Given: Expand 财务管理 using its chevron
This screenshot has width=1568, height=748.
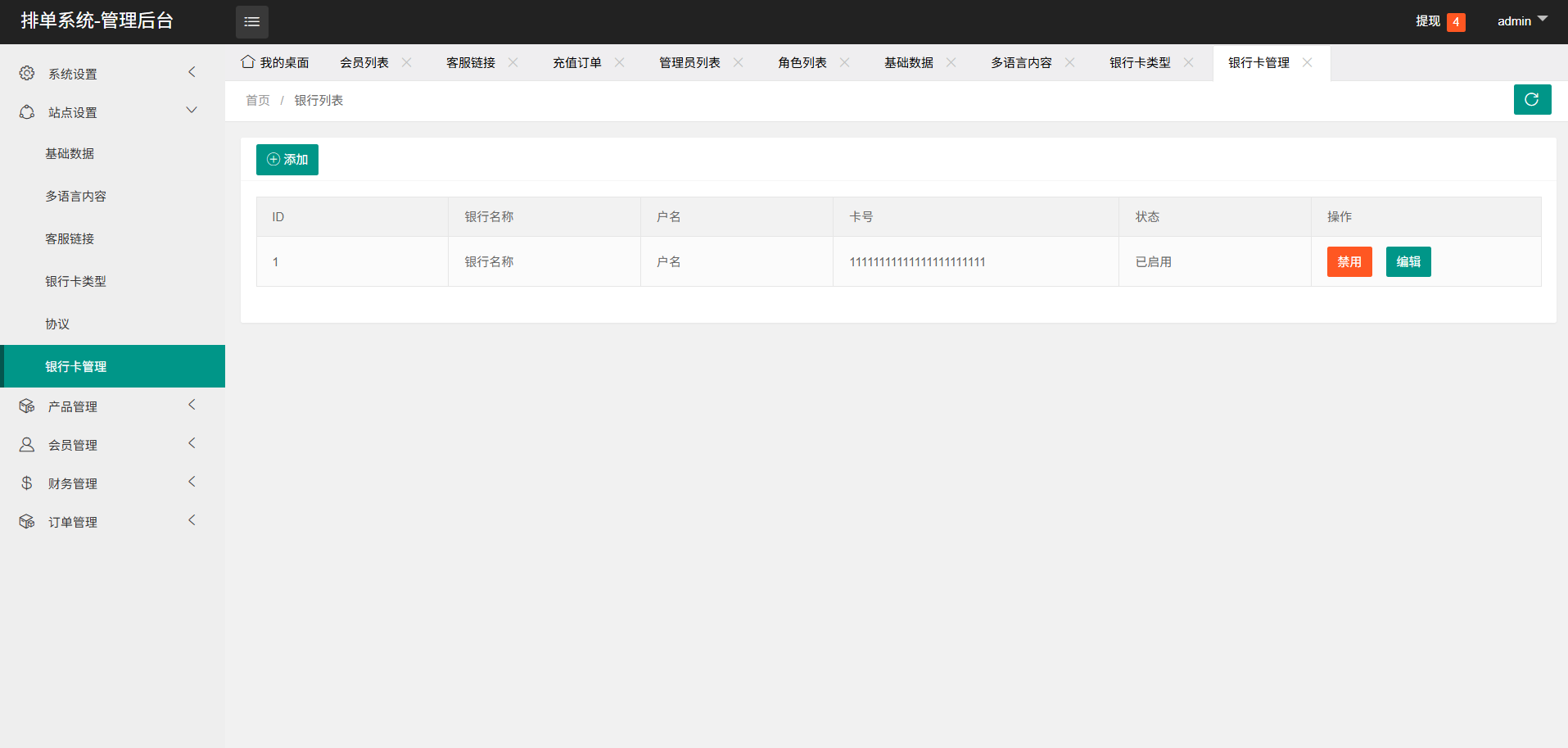Looking at the screenshot, I should coord(192,482).
